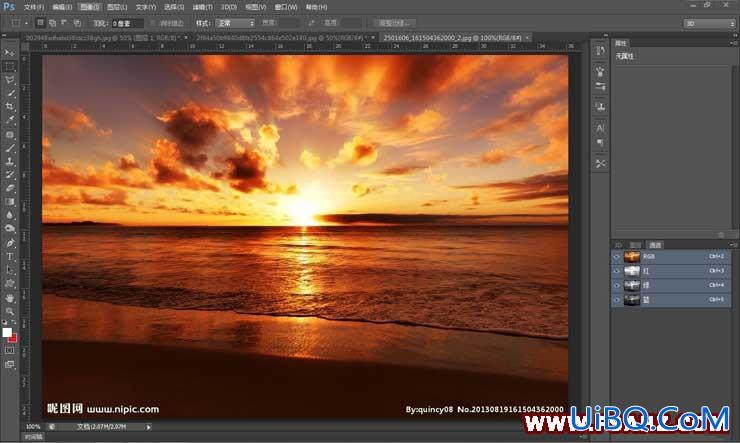The width and height of the screenshot is (740, 443).
Task: Hide the Red (红) channel eye icon
Action: pos(616,271)
